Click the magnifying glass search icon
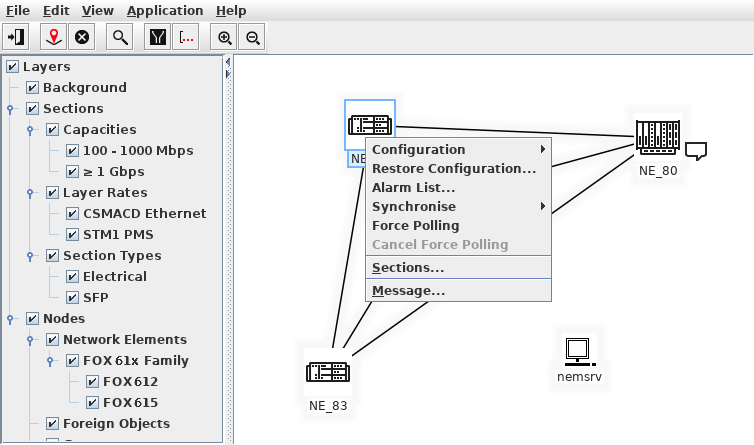This screenshot has width=754, height=445. [x=120, y=38]
